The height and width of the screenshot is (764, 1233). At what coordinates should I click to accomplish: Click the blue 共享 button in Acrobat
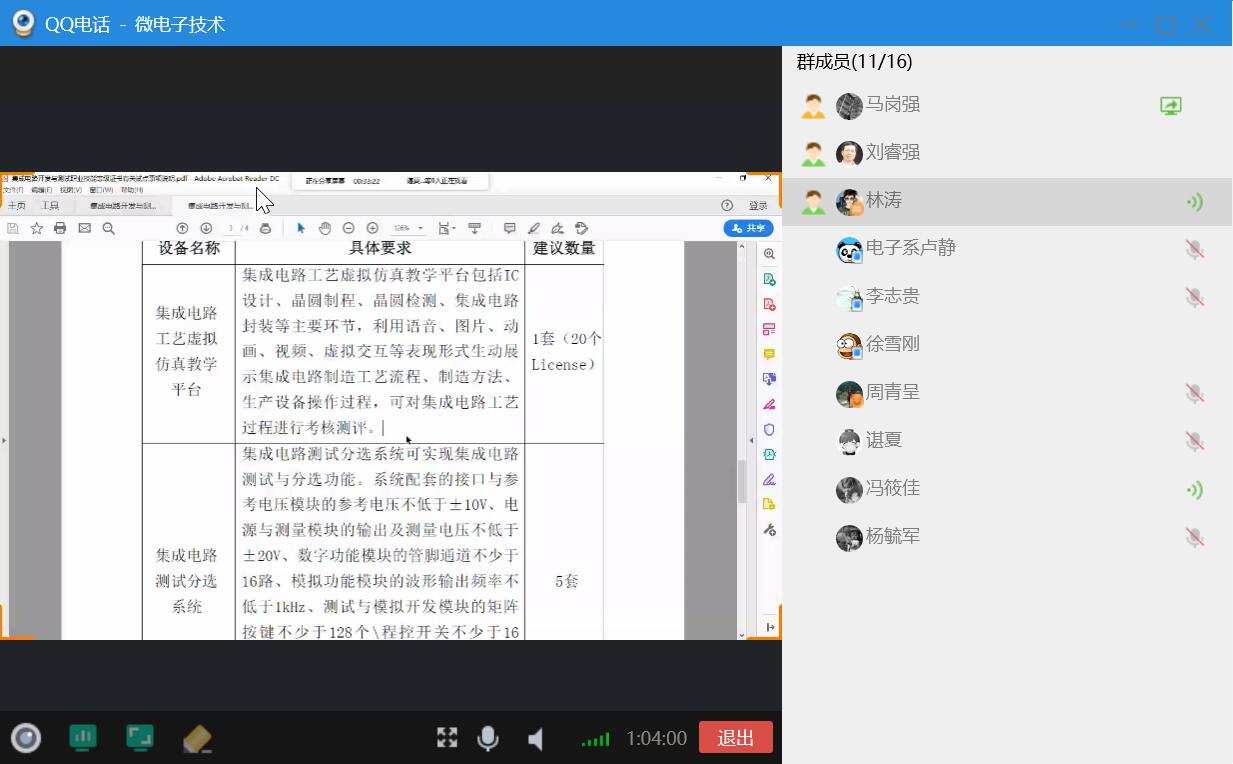(748, 228)
